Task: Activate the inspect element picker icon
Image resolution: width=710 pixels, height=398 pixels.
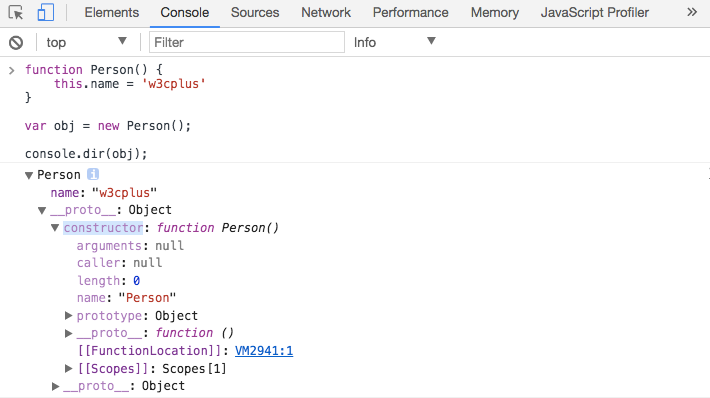Action: tap(16, 12)
